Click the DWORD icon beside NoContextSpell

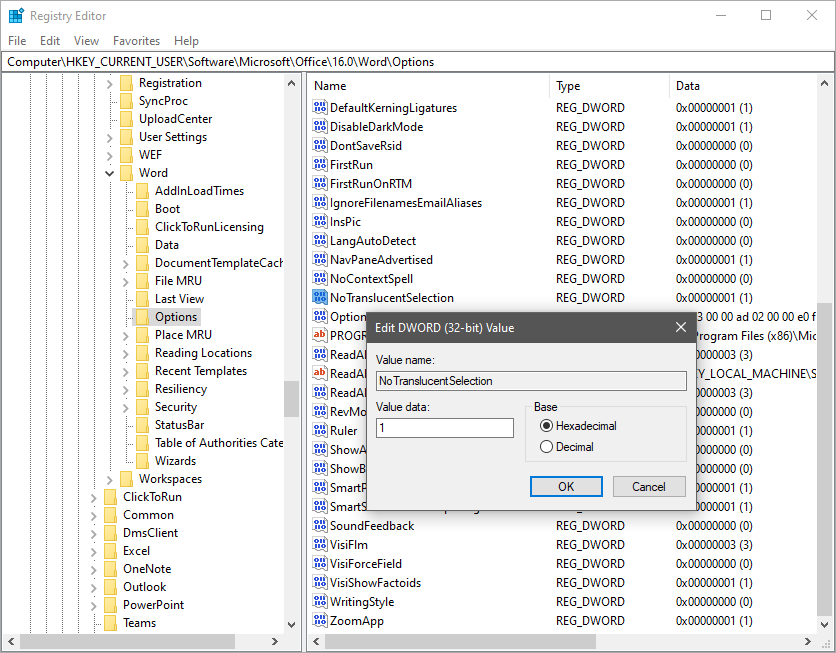[x=320, y=279]
